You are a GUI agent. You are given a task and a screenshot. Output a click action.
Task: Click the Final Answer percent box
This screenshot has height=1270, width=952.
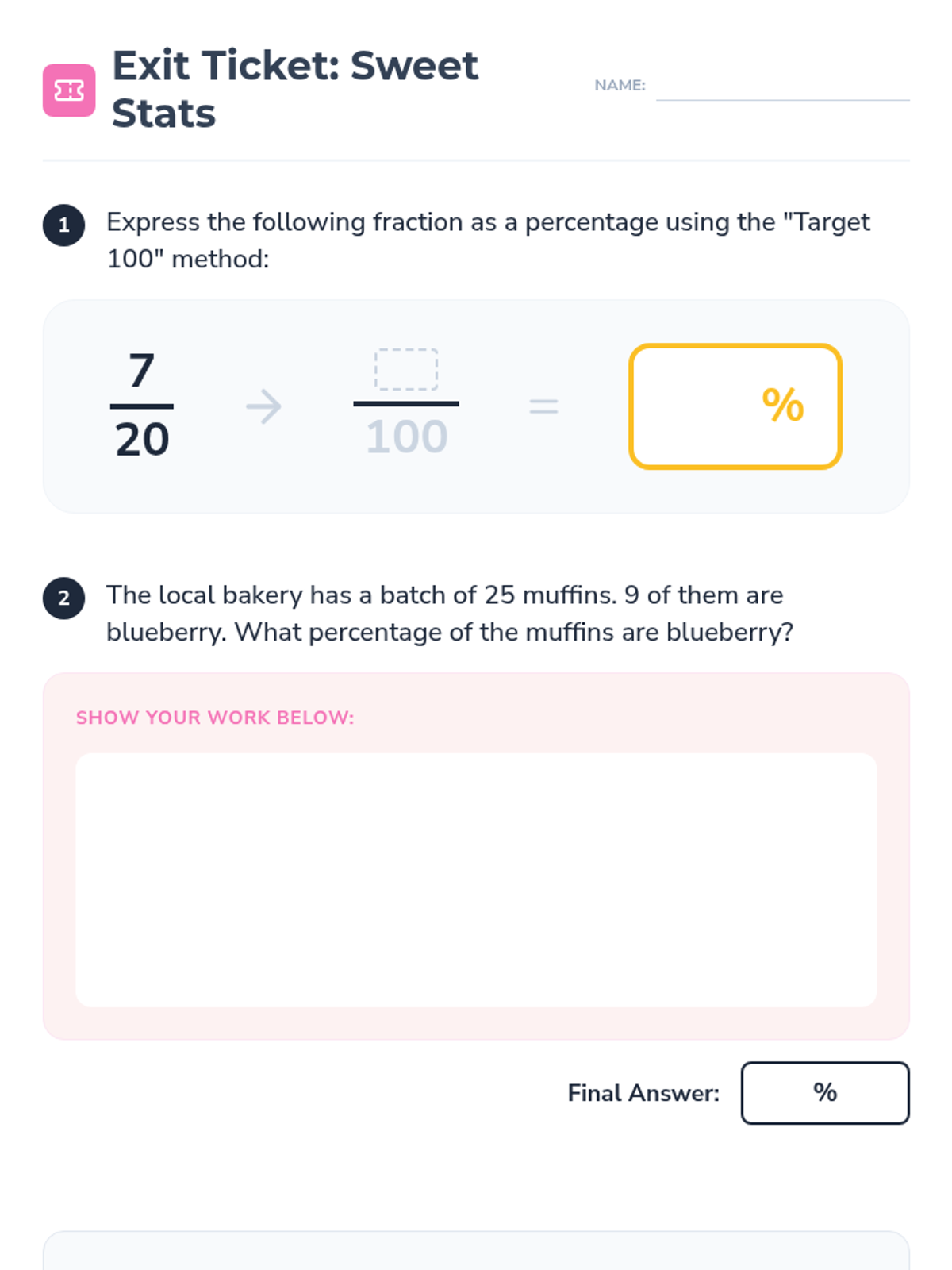pos(825,1093)
